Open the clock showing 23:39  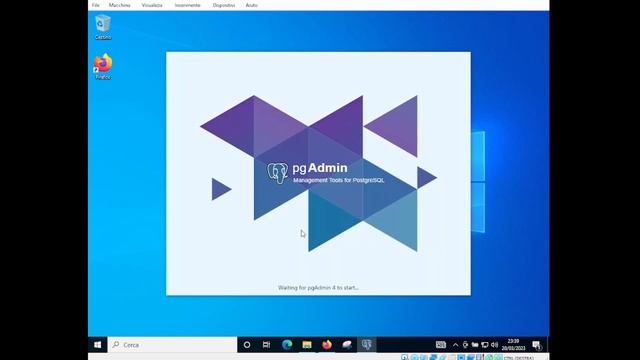coord(513,345)
